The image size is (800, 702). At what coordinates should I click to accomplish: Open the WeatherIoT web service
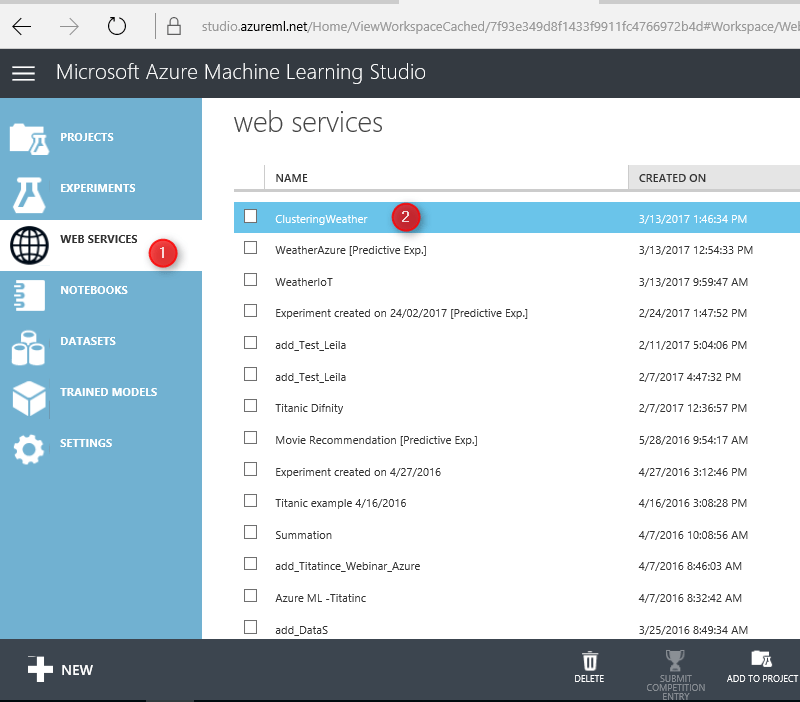coord(304,282)
